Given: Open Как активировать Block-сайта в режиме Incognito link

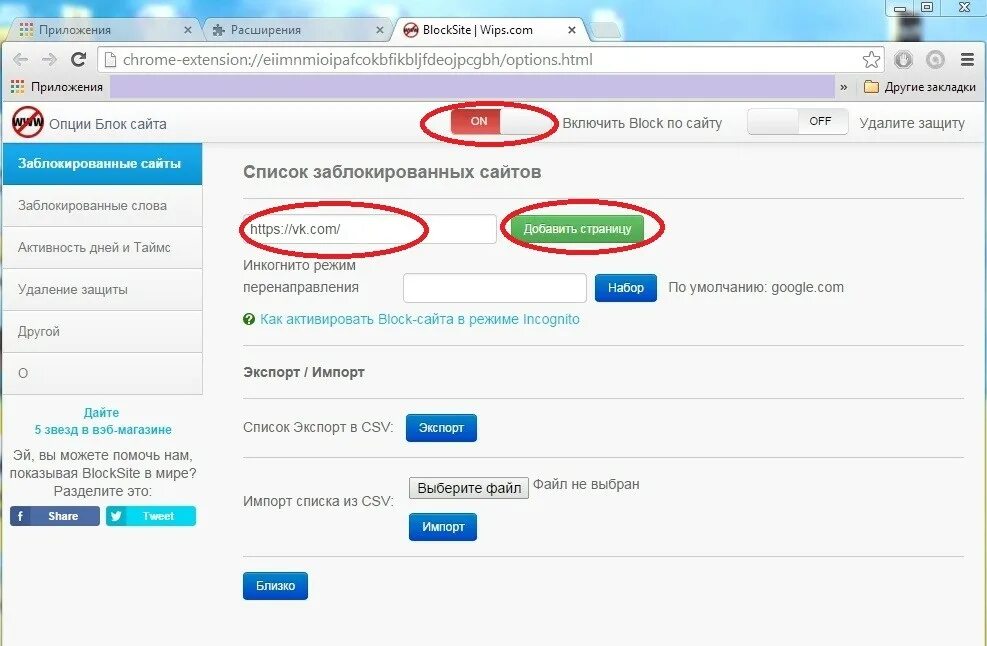Looking at the screenshot, I should point(419,319).
